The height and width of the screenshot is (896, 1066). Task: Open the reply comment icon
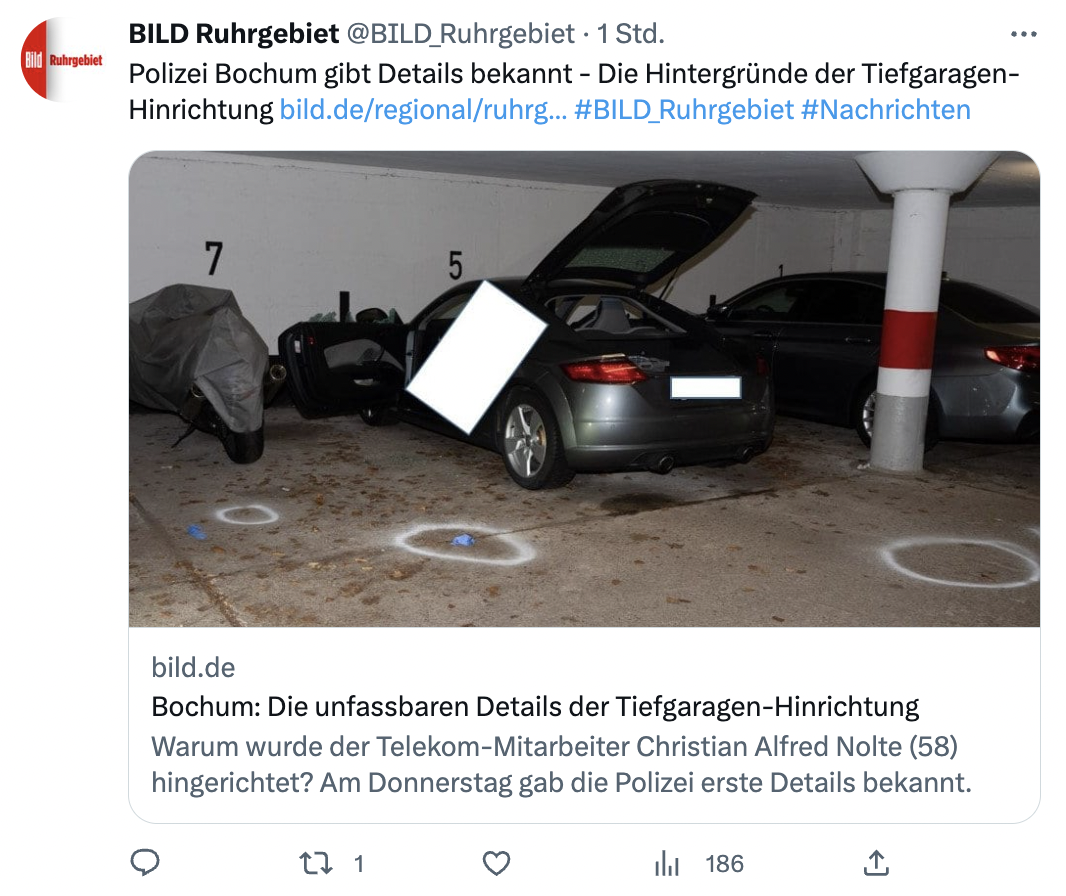pos(144,863)
